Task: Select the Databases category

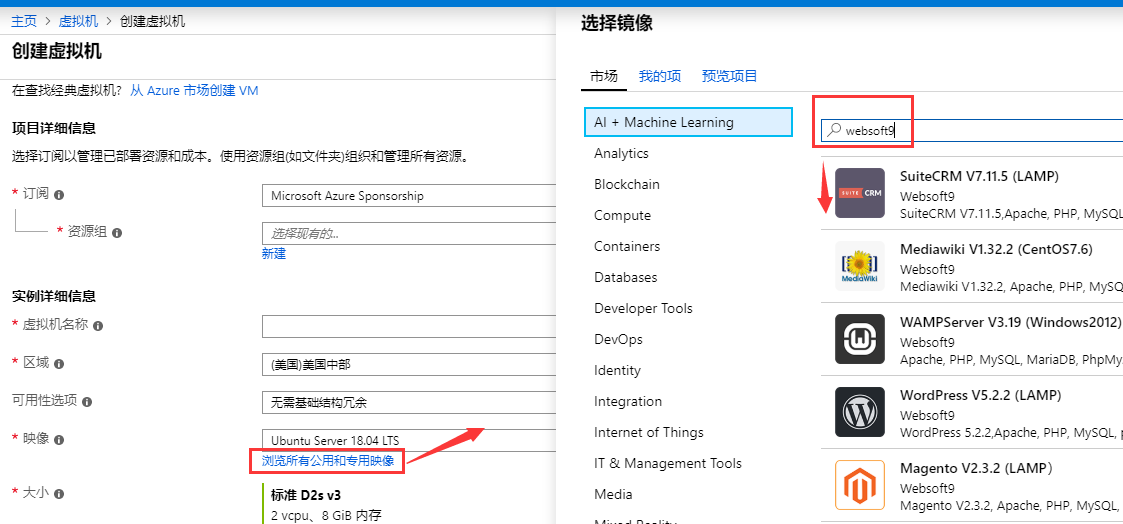Action: click(x=625, y=277)
